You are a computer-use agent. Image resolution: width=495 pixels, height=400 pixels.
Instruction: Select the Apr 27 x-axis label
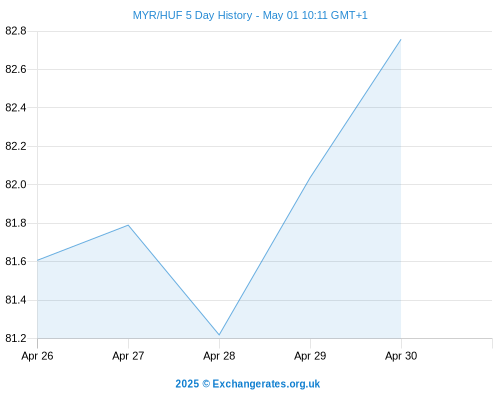[128, 356]
